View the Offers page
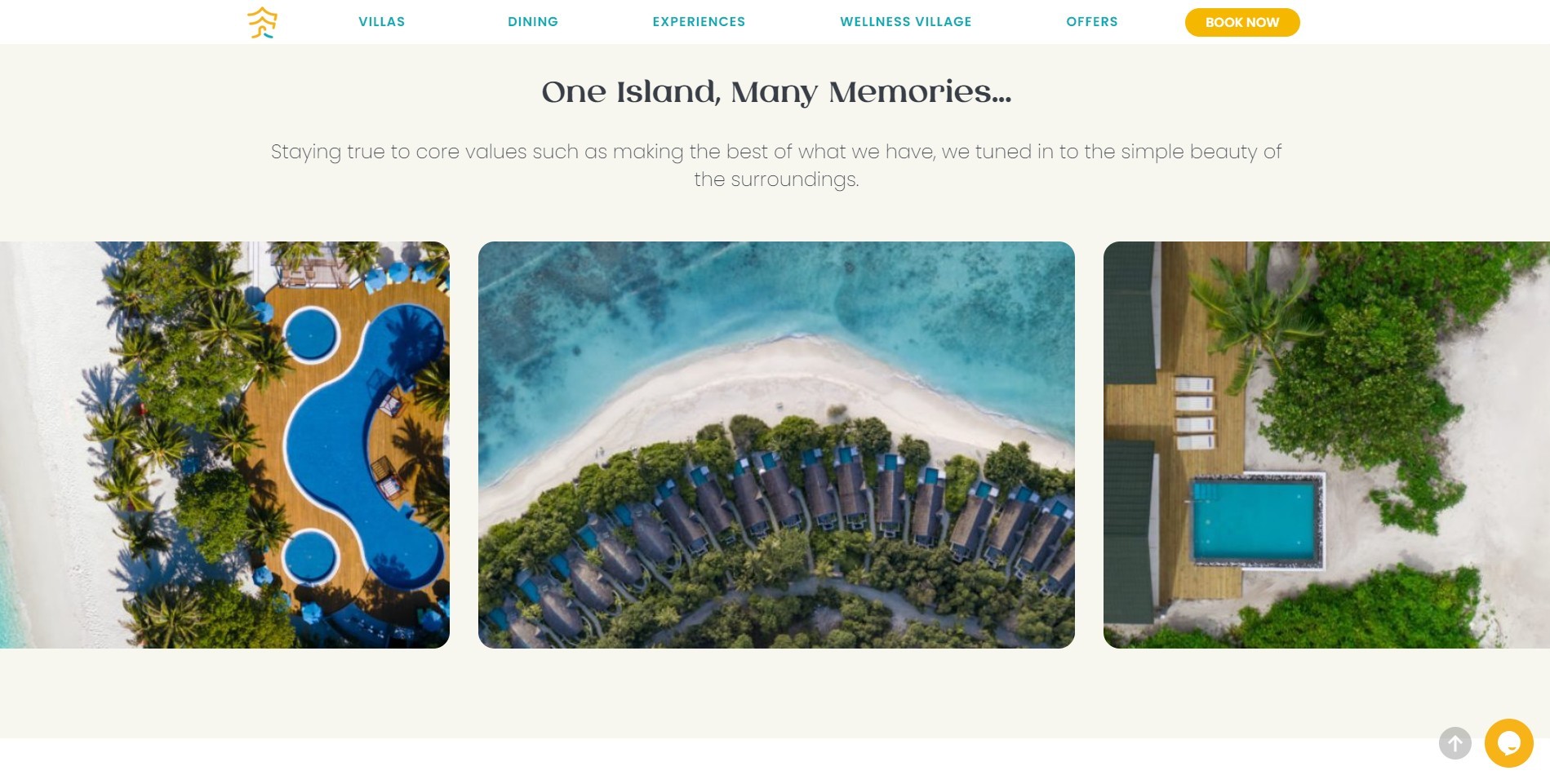 tap(1092, 22)
